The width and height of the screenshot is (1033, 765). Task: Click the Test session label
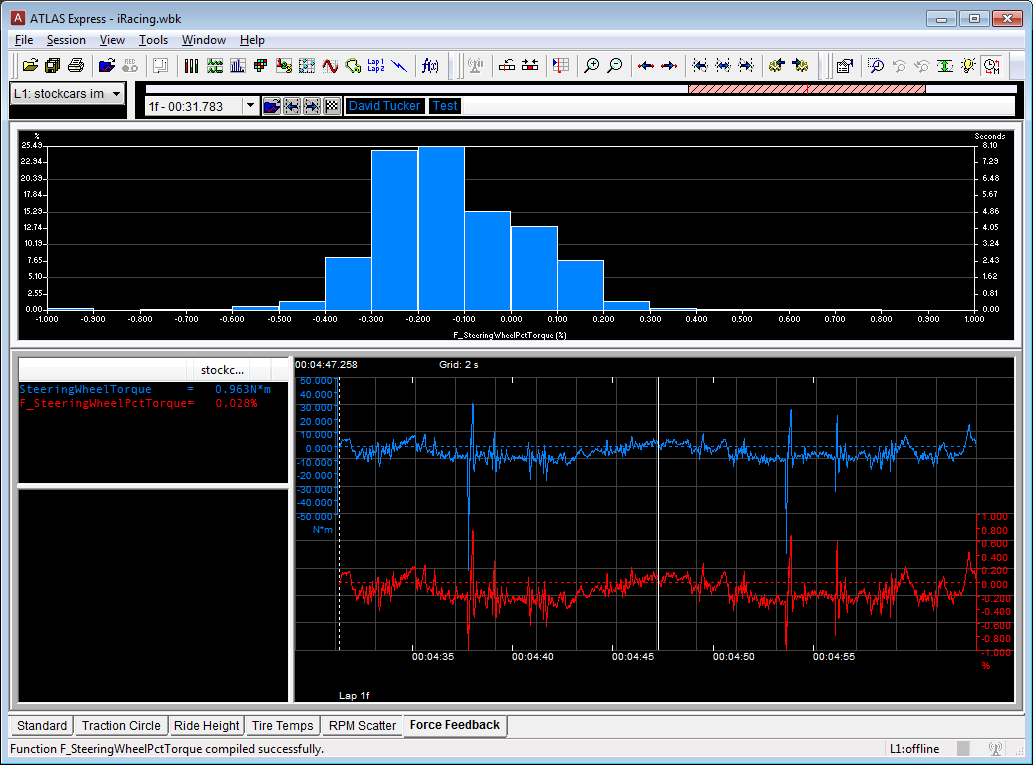tap(445, 105)
